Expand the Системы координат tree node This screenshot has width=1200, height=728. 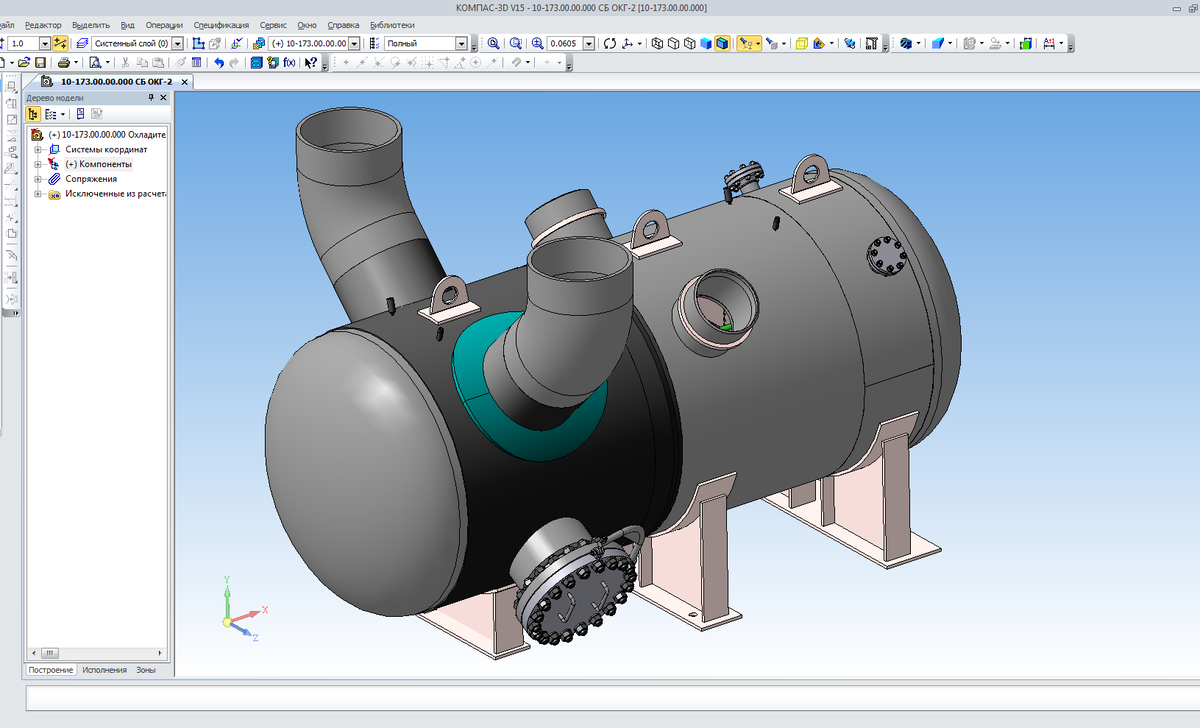(38, 149)
